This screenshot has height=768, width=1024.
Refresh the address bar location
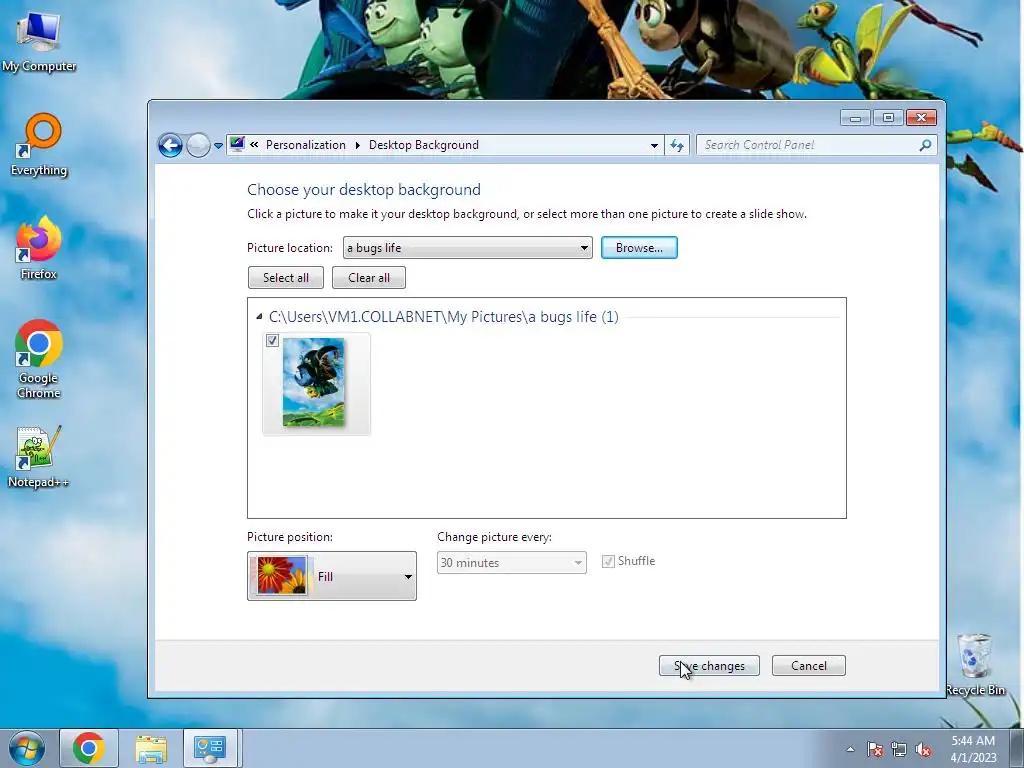pos(677,145)
